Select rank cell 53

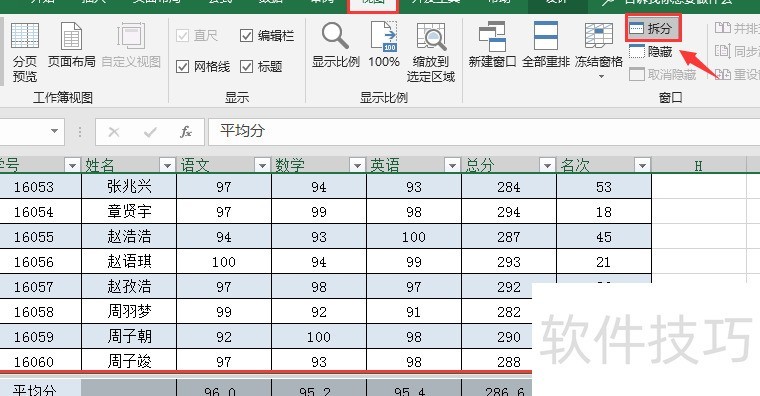tap(603, 187)
